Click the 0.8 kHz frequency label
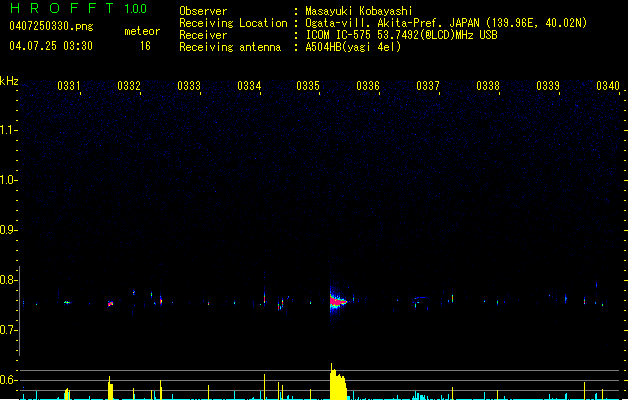 (x=7, y=280)
